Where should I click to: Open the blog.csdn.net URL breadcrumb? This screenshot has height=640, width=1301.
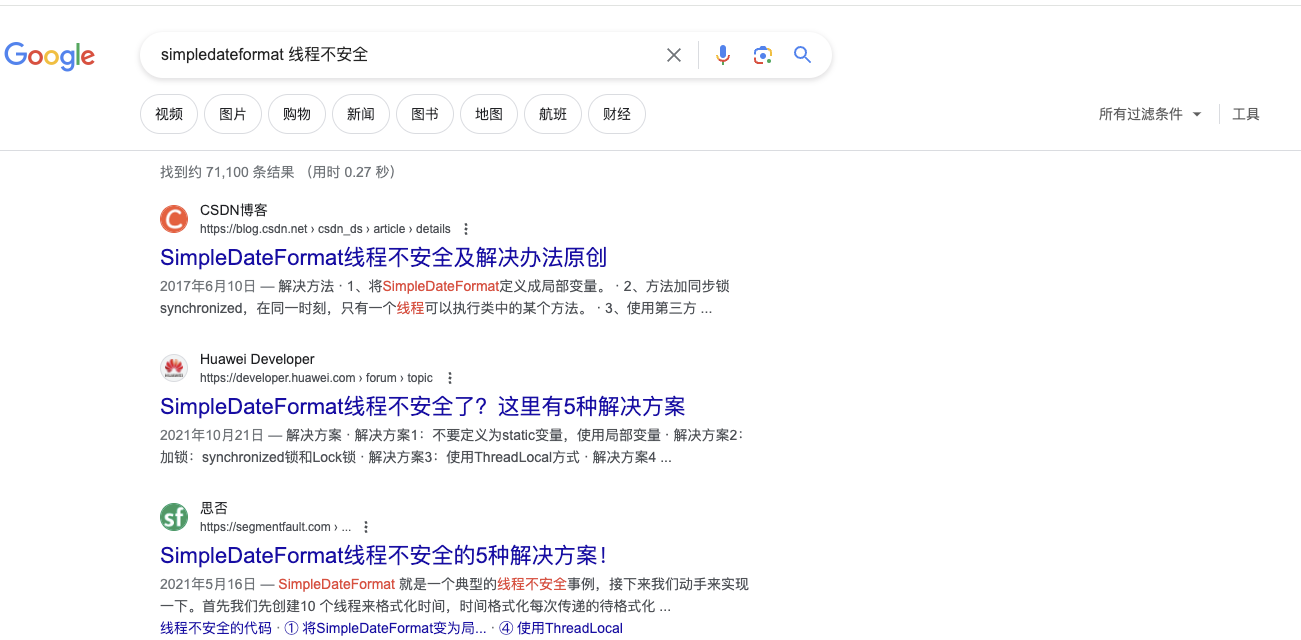point(325,229)
